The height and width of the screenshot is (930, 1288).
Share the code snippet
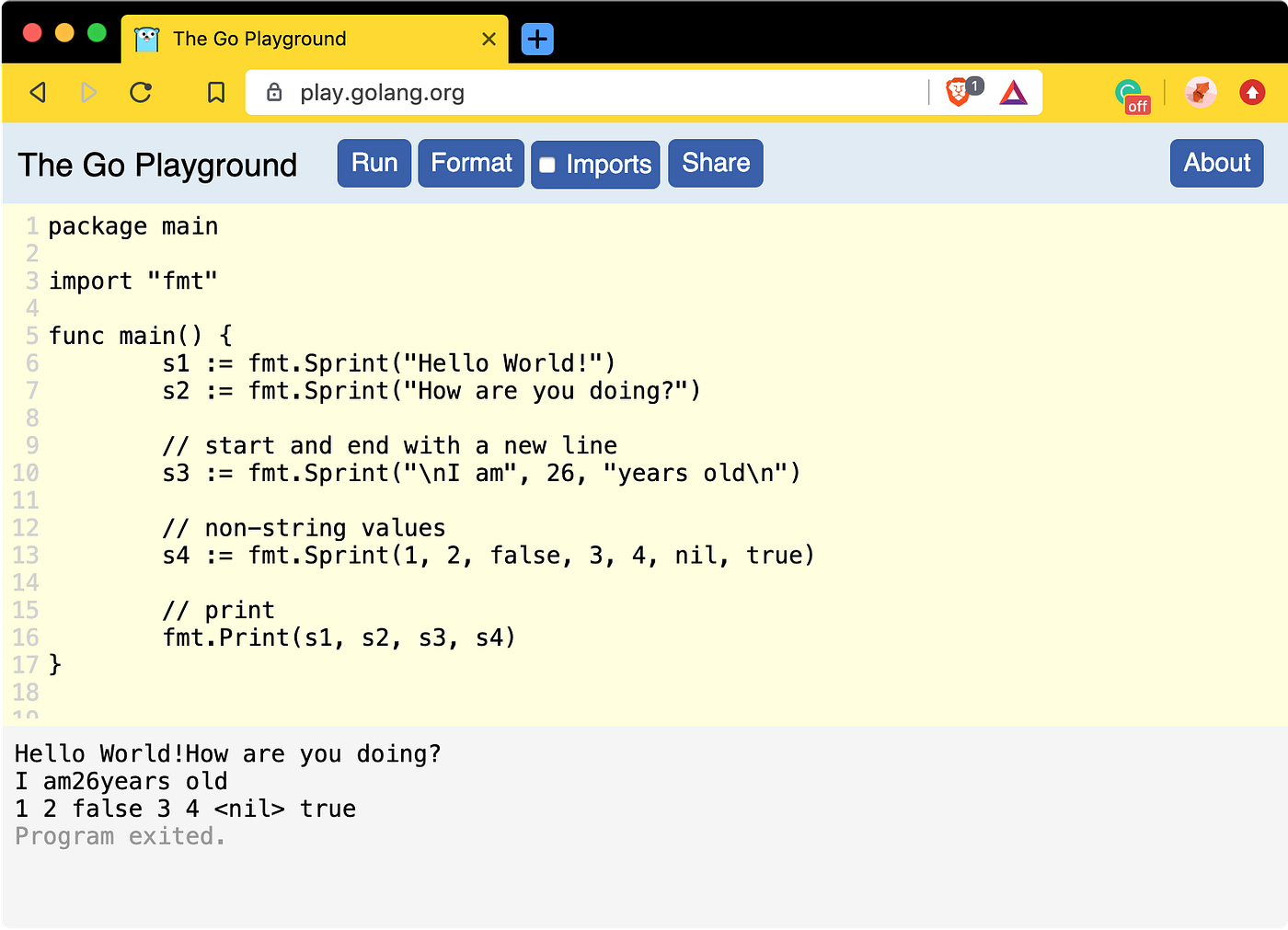pos(715,163)
